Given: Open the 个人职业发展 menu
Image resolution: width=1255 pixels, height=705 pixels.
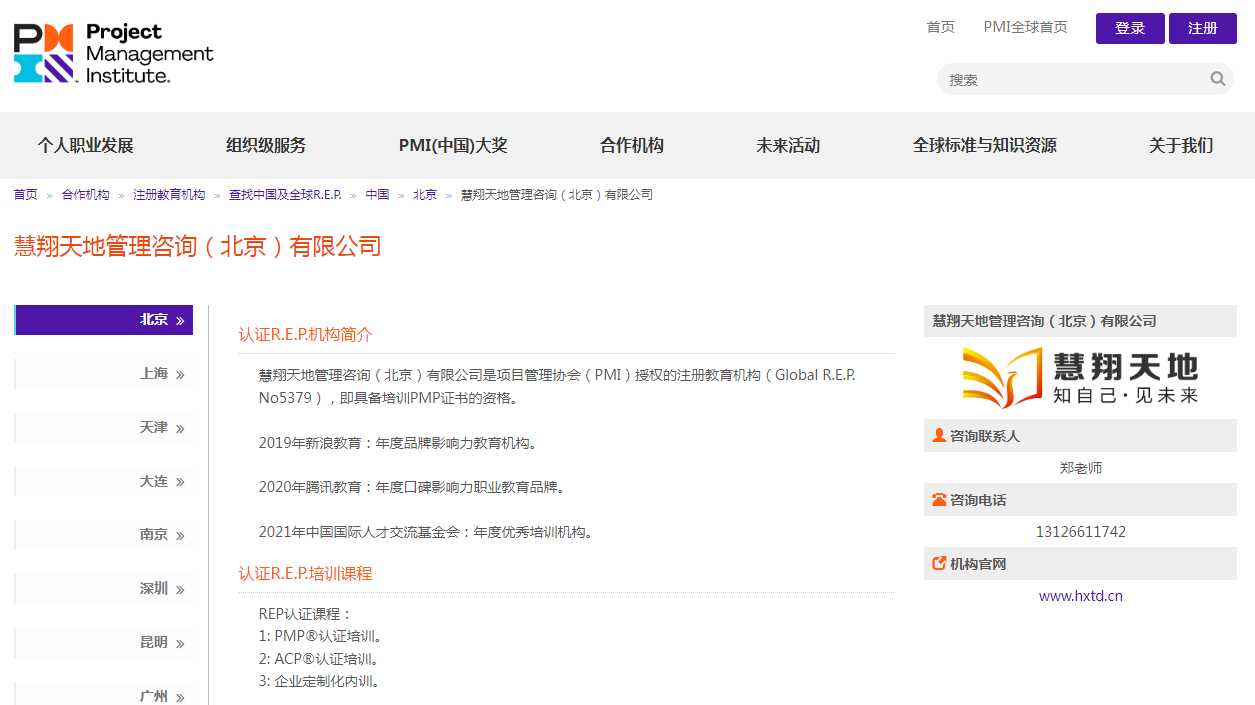Looking at the screenshot, I should [x=87, y=145].
